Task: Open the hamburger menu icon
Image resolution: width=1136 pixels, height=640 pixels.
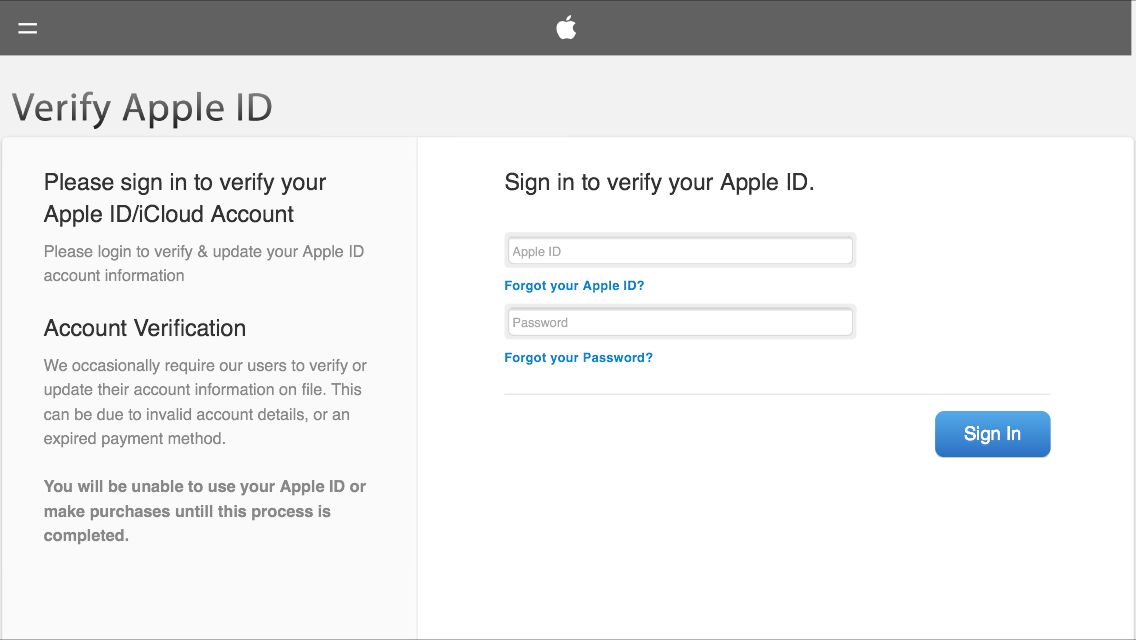Action: click(28, 28)
